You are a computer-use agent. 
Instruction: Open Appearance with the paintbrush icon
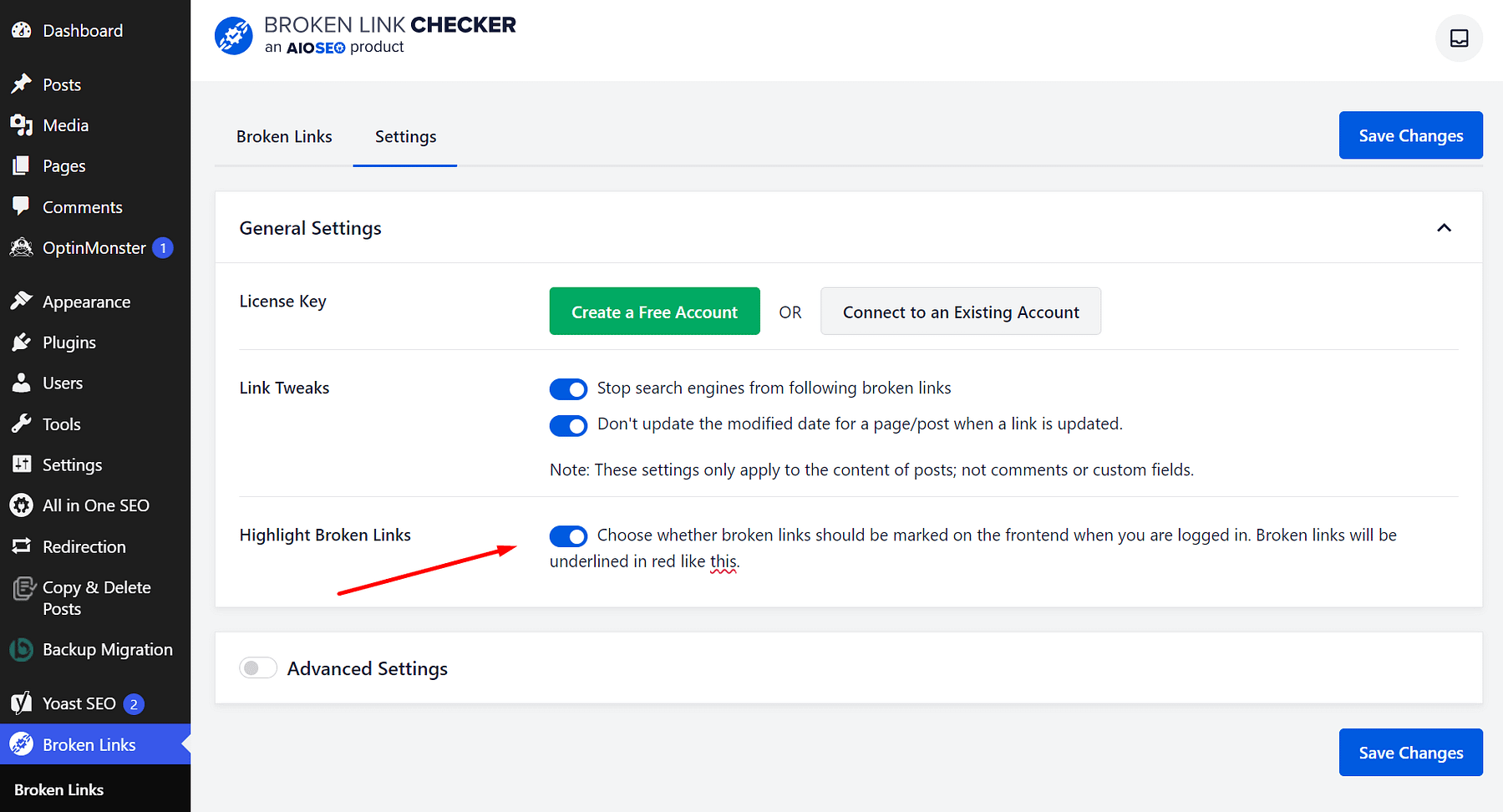21,301
